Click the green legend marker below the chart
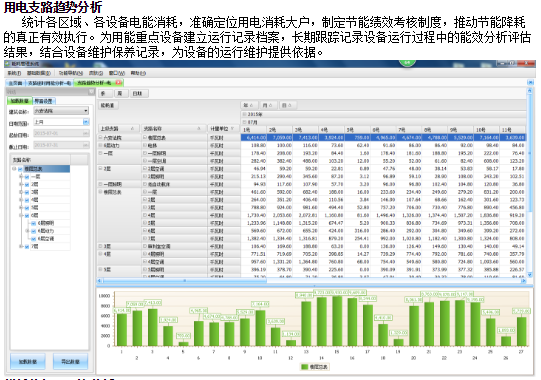This screenshot has width=541, height=380. coord(304,367)
